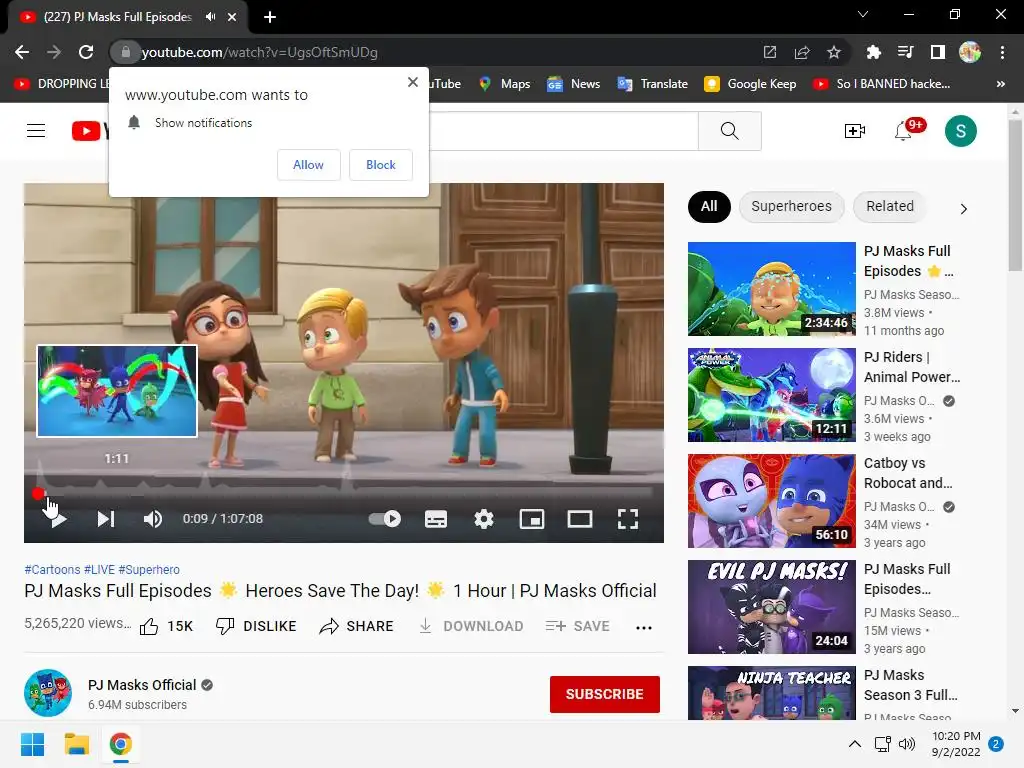
Task: Select the Related filter chip
Action: tap(889, 206)
